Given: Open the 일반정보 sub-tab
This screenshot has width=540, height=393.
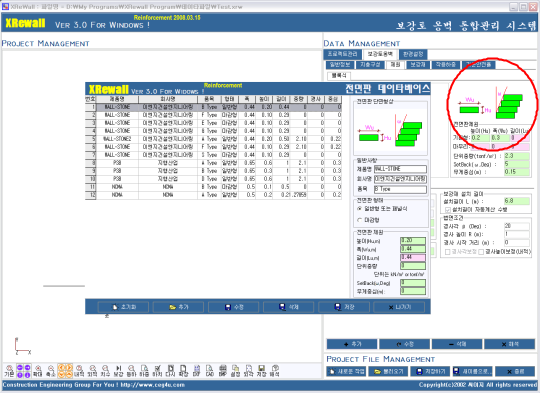Looking at the screenshot, I should [x=340, y=64].
